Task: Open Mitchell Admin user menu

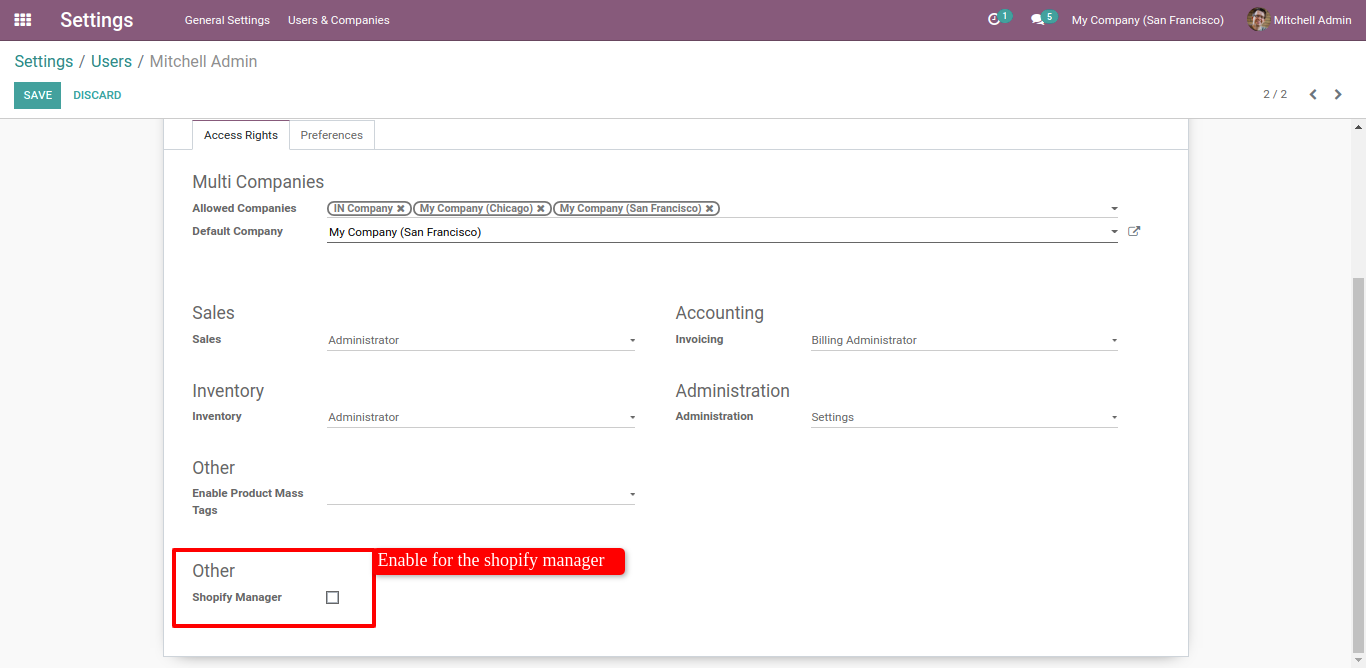Action: point(1300,20)
